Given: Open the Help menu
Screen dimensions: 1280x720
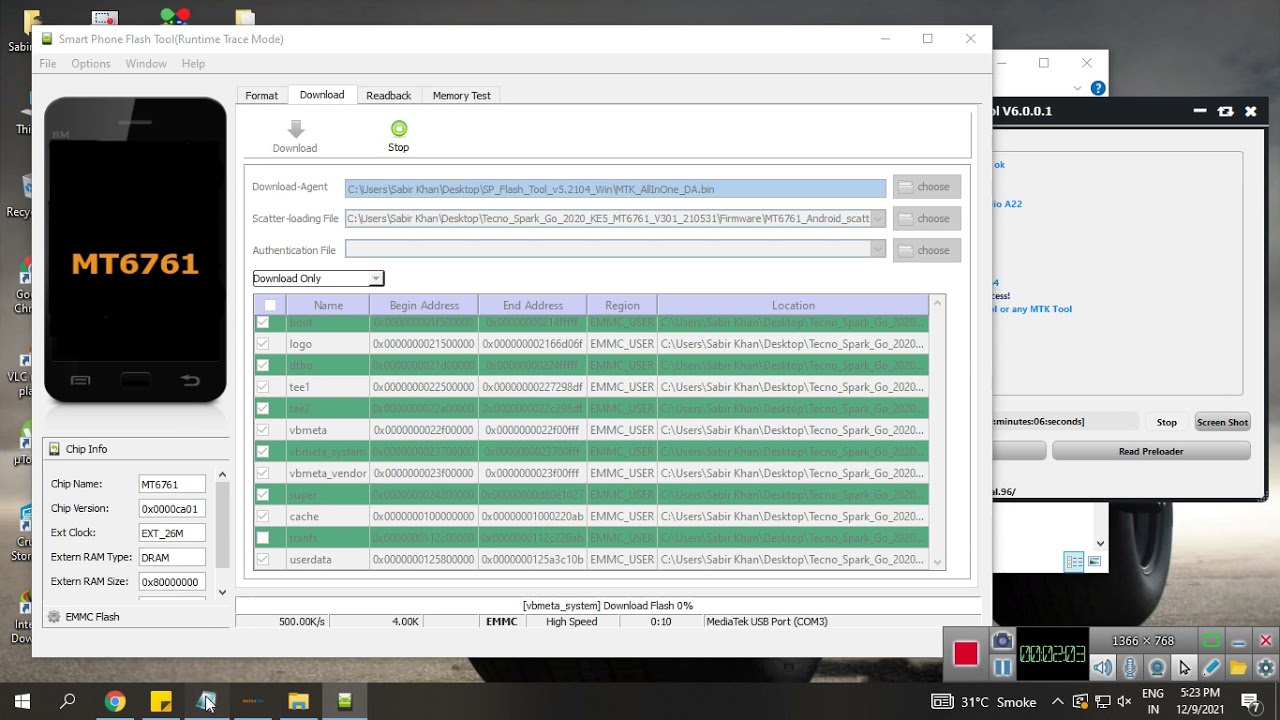Looking at the screenshot, I should coord(193,63).
